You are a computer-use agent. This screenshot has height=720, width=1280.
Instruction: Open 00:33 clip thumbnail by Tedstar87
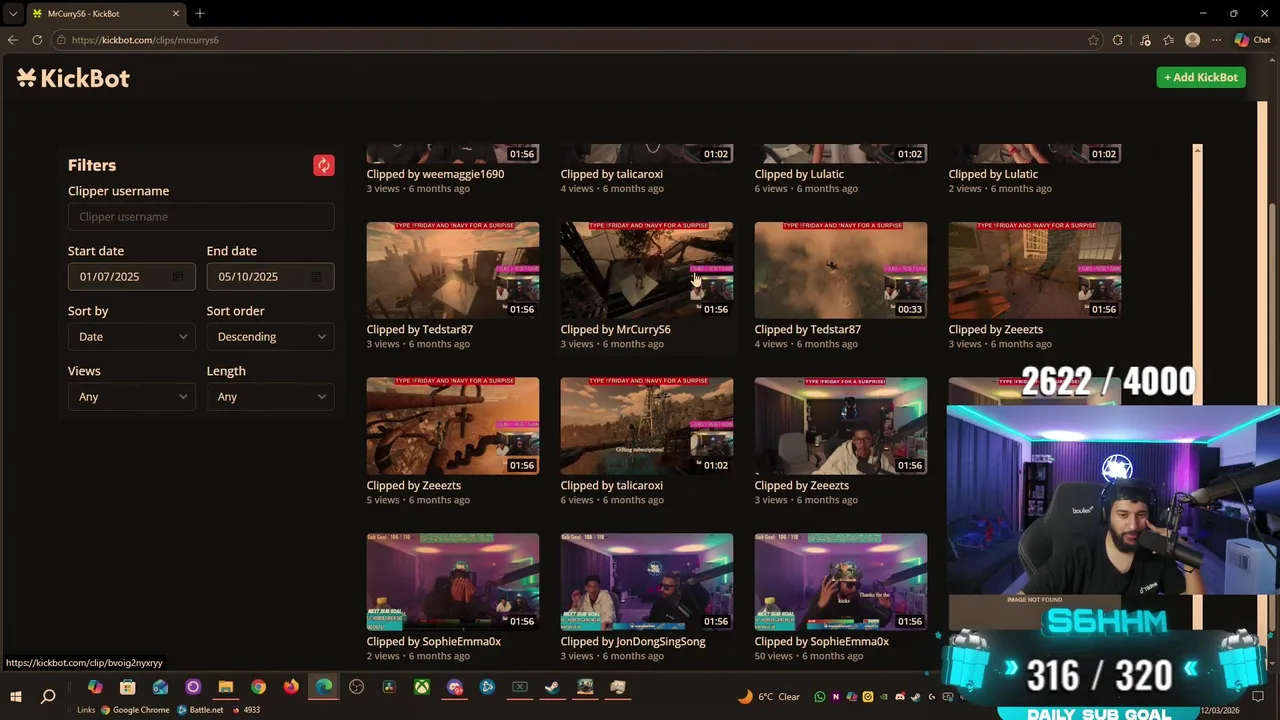841,270
